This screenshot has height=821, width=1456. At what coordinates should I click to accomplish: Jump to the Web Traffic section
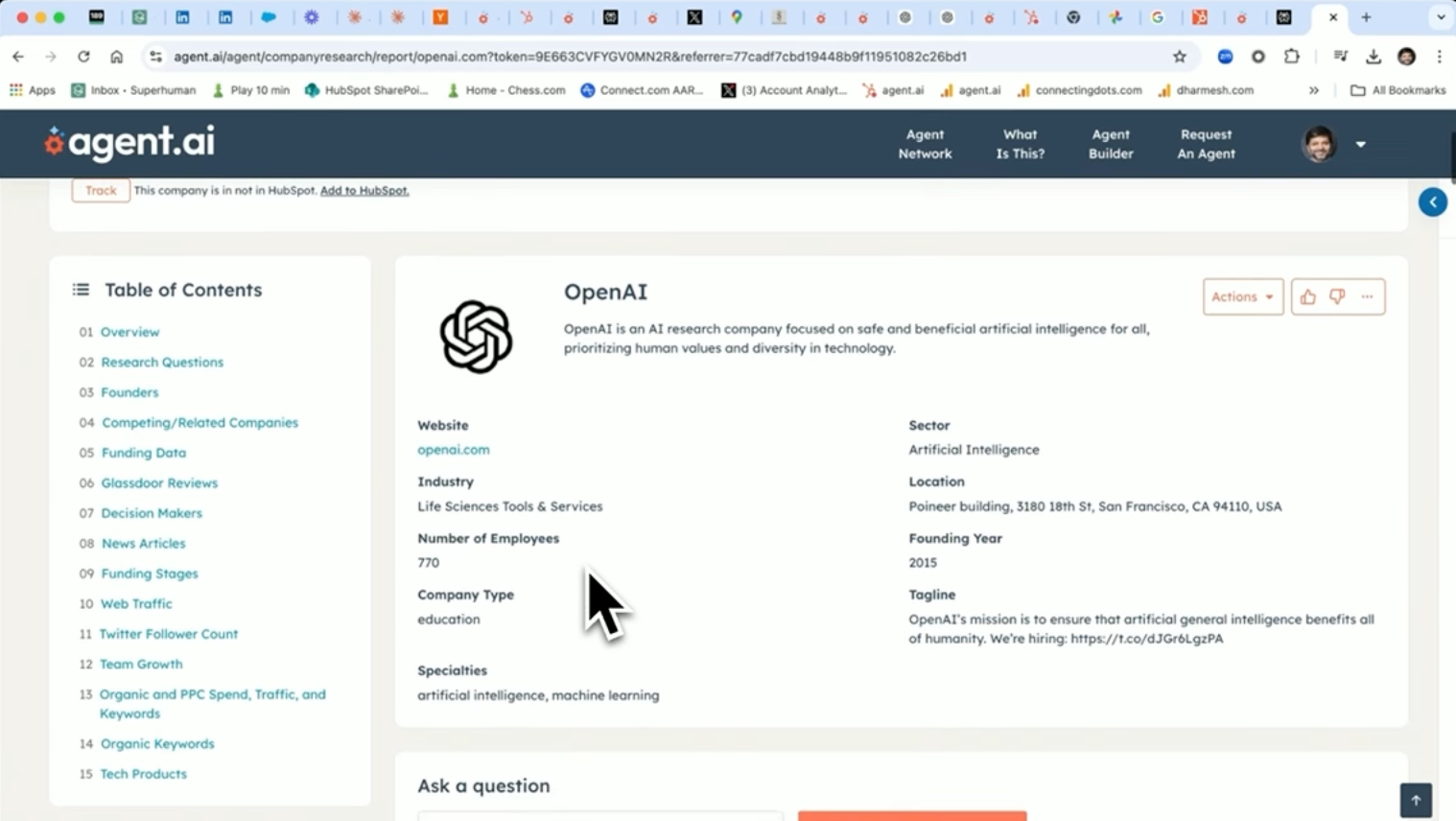[x=136, y=603]
